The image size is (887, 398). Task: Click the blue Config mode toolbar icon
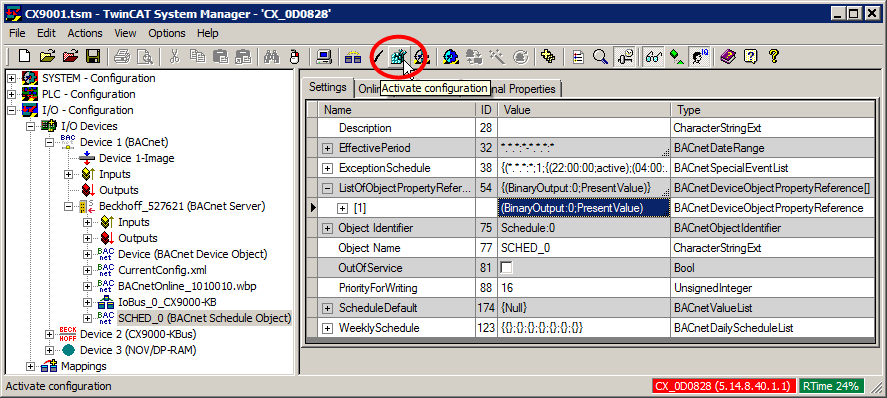(x=451, y=56)
